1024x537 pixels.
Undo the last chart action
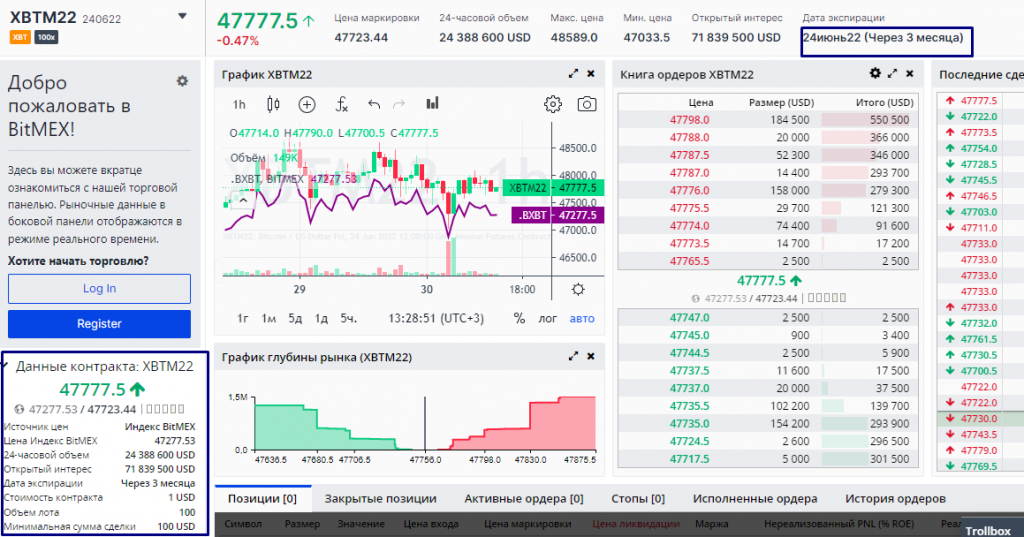tap(374, 104)
